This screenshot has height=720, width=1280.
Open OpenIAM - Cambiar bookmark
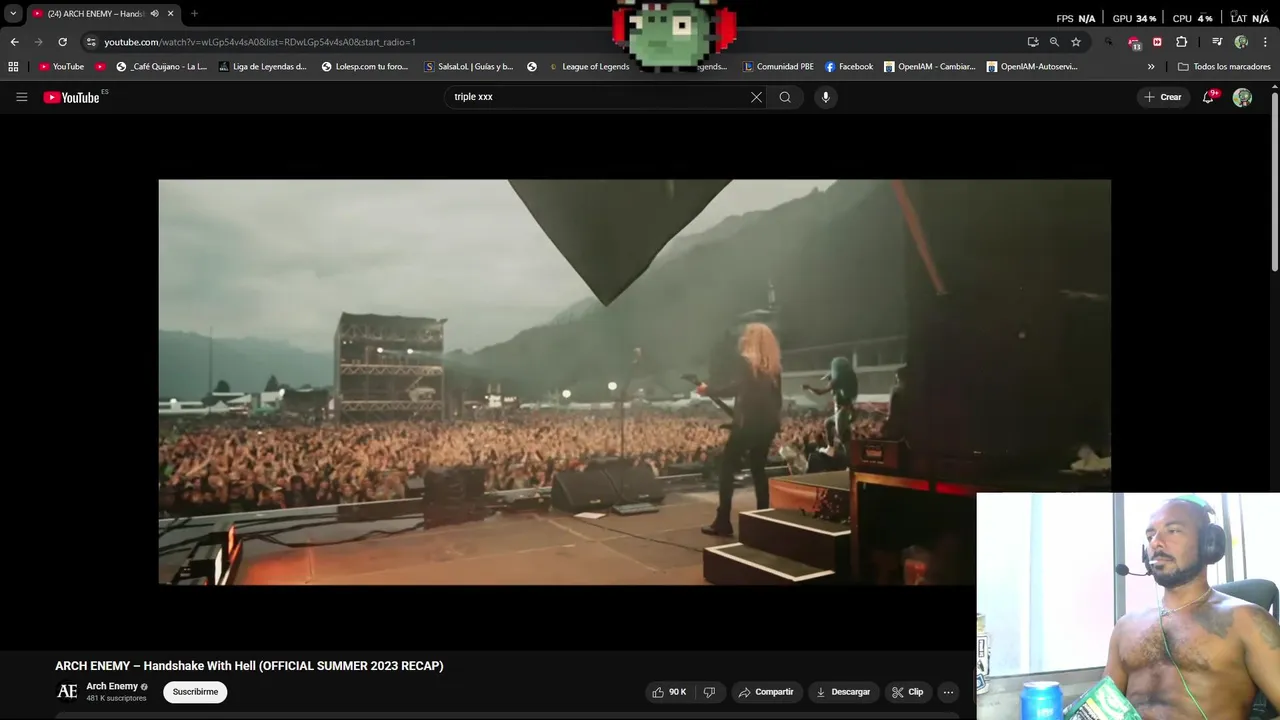tap(929, 67)
